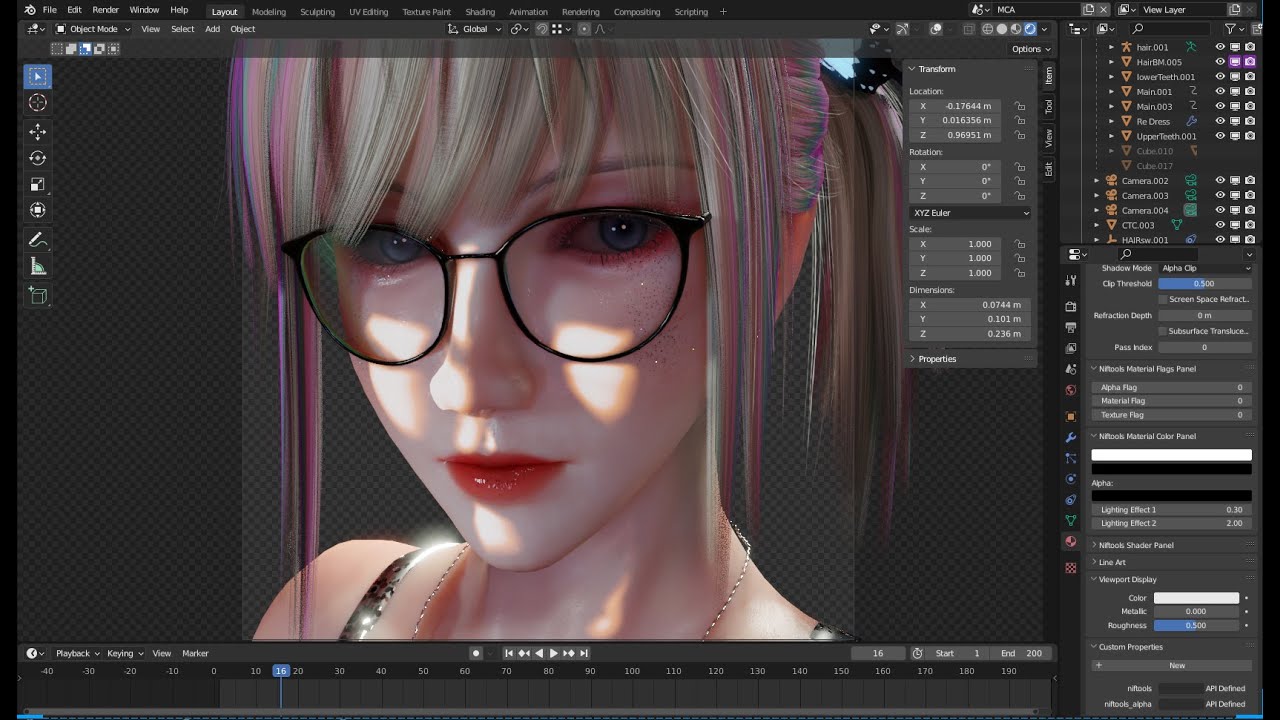Screen dimensions: 1280x720
Task: Open the Object properties tab icon
Action: 1071,416
